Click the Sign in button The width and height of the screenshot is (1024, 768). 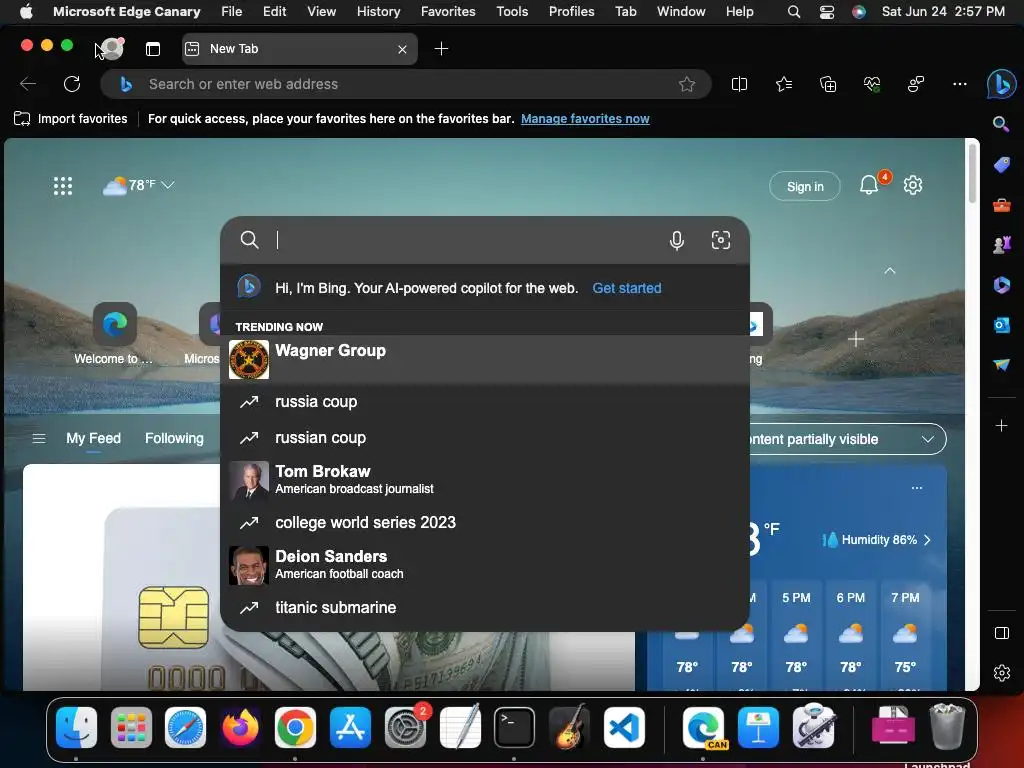pyautogui.click(x=805, y=187)
